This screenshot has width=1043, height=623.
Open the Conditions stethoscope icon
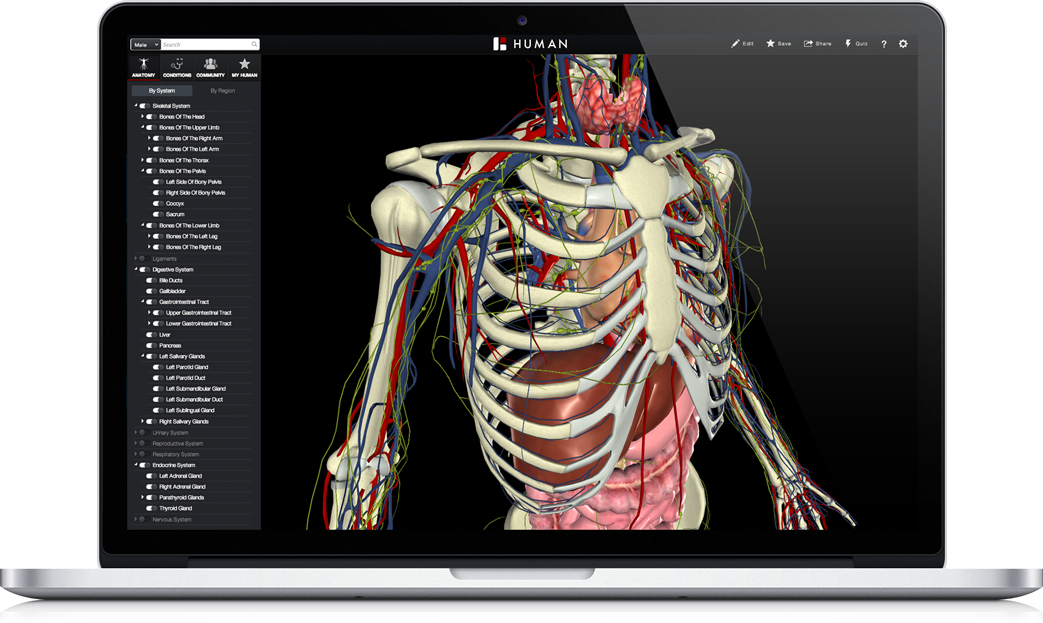pyautogui.click(x=177, y=66)
